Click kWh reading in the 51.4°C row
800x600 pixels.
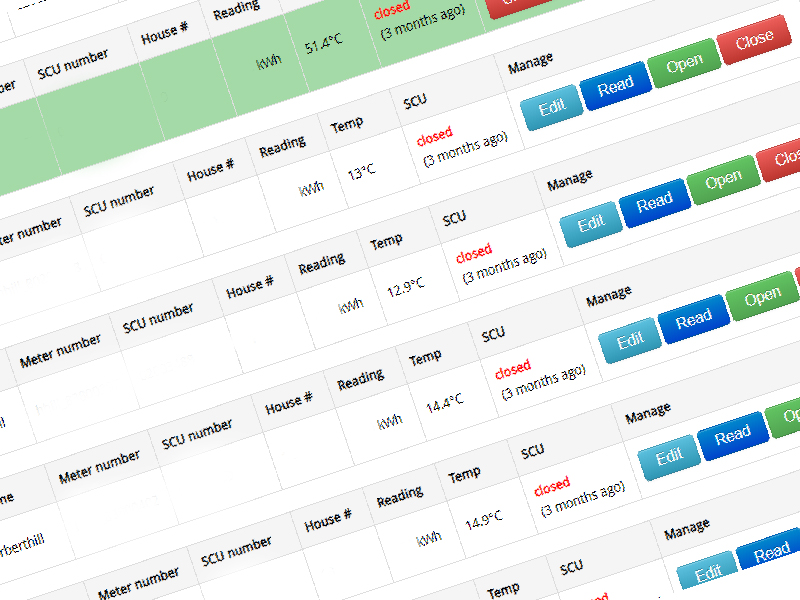tap(268, 62)
